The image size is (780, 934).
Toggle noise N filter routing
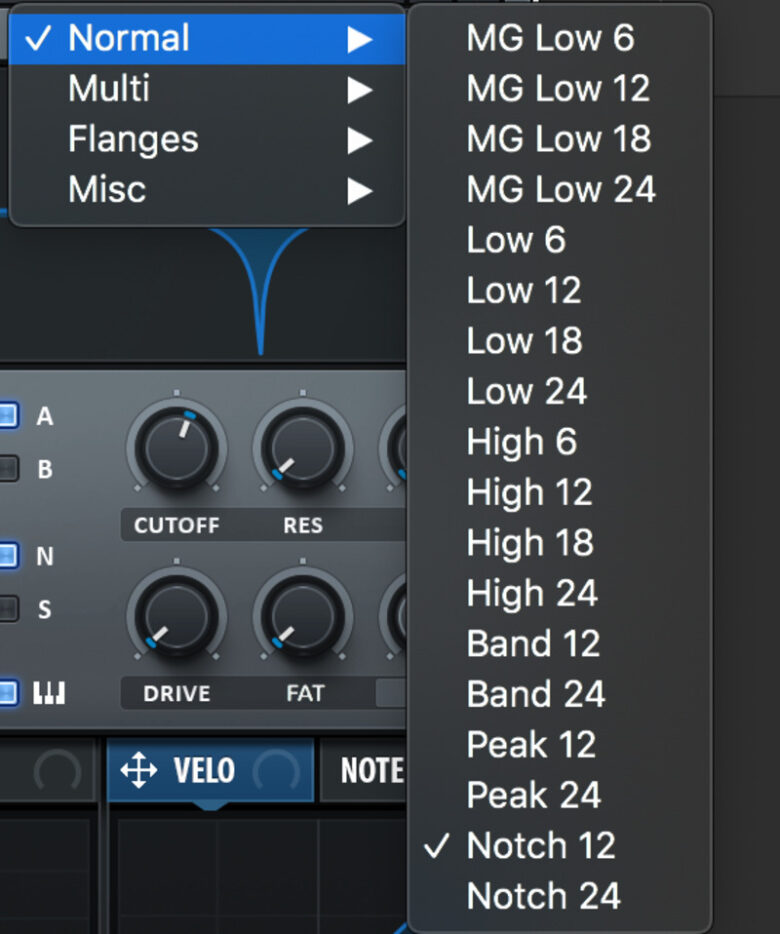pyautogui.click(x=9, y=555)
